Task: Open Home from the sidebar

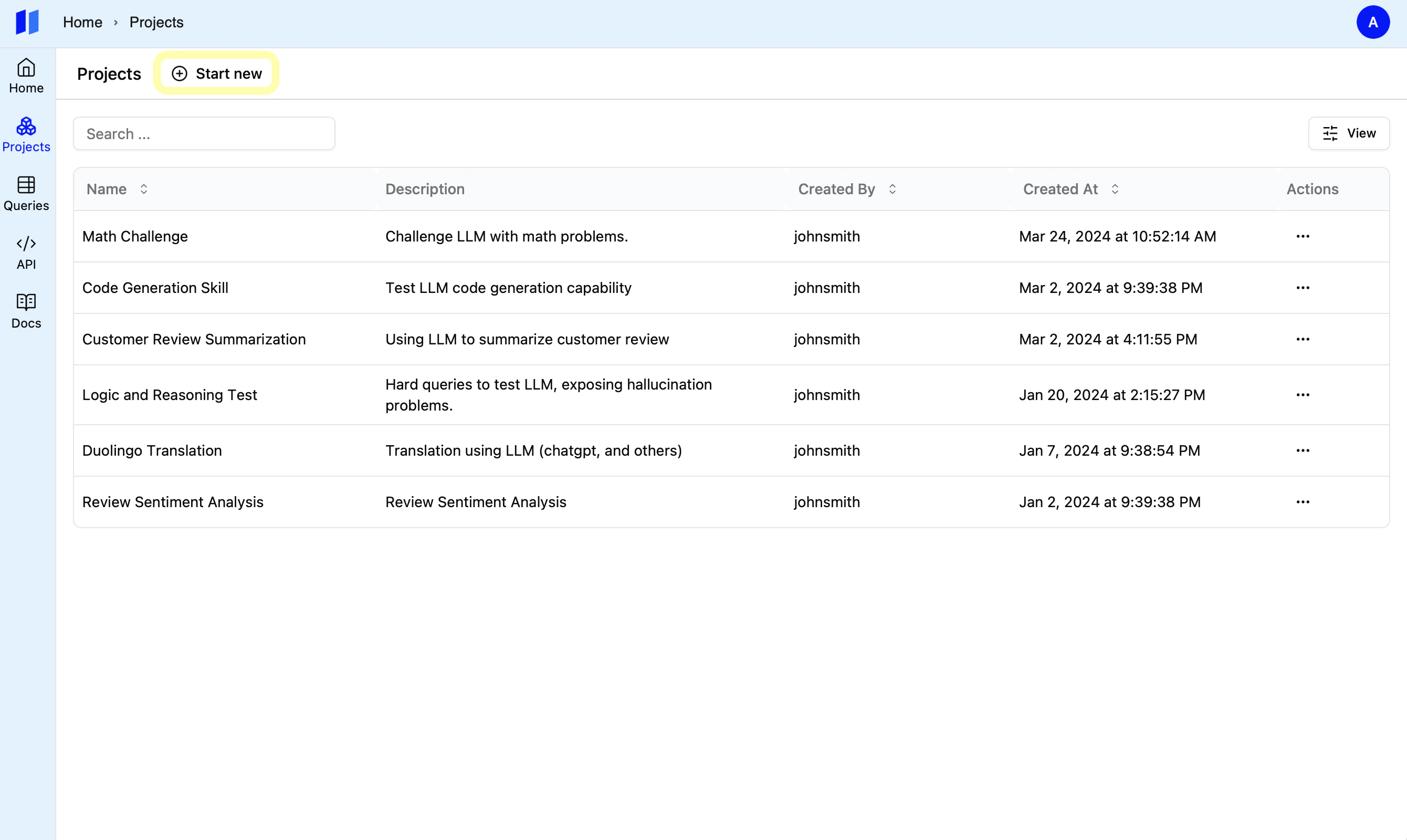Action: click(x=26, y=76)
